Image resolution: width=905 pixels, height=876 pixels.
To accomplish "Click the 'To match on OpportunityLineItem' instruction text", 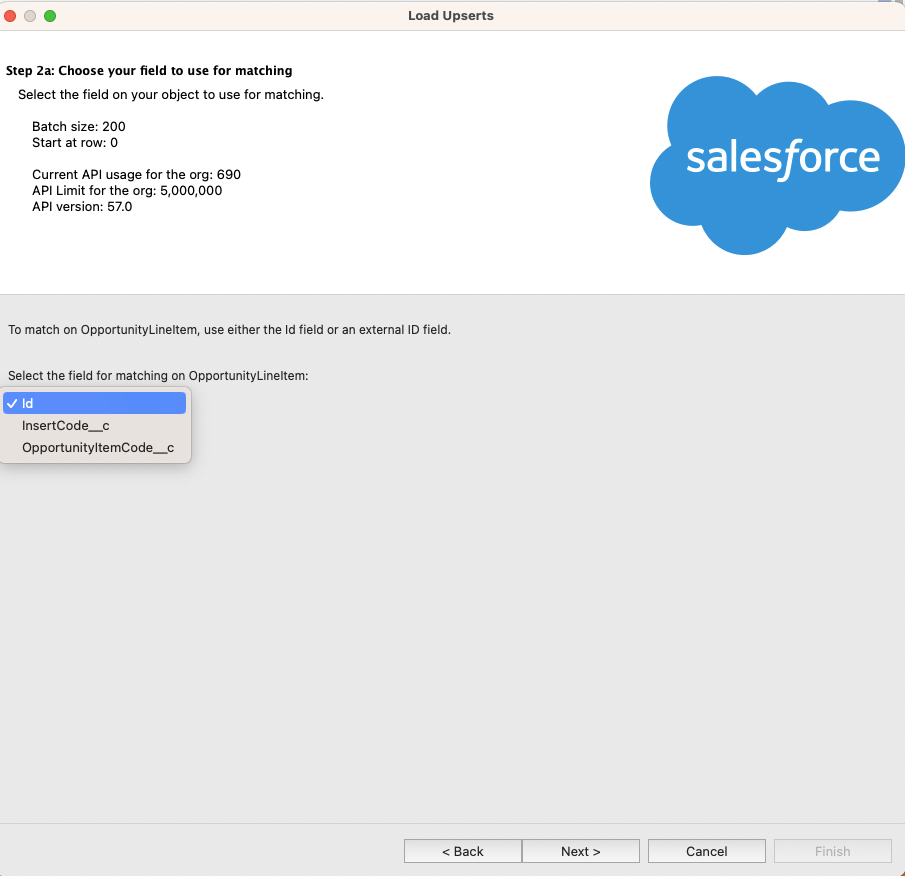I will (229, 330).
